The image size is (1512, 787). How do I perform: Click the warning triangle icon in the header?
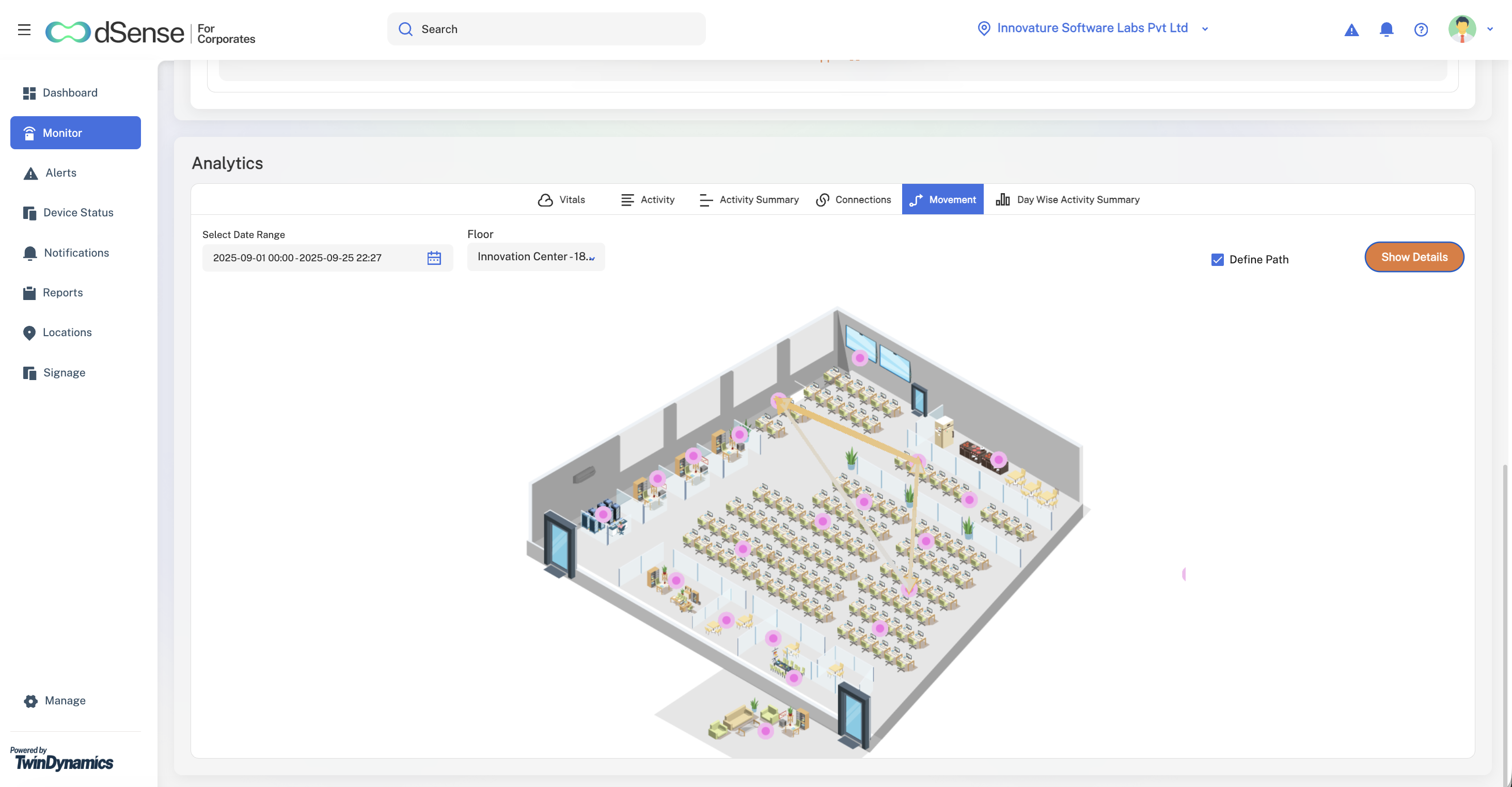1351,29
